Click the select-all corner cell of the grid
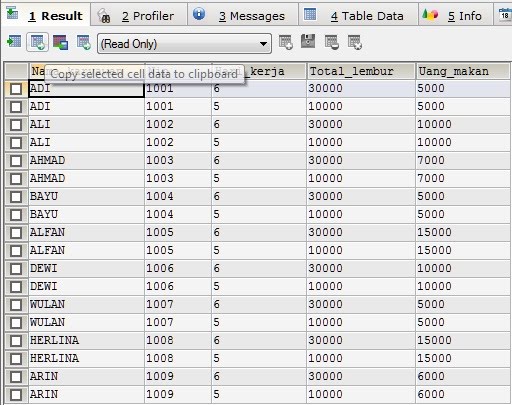 click(16, 71)
